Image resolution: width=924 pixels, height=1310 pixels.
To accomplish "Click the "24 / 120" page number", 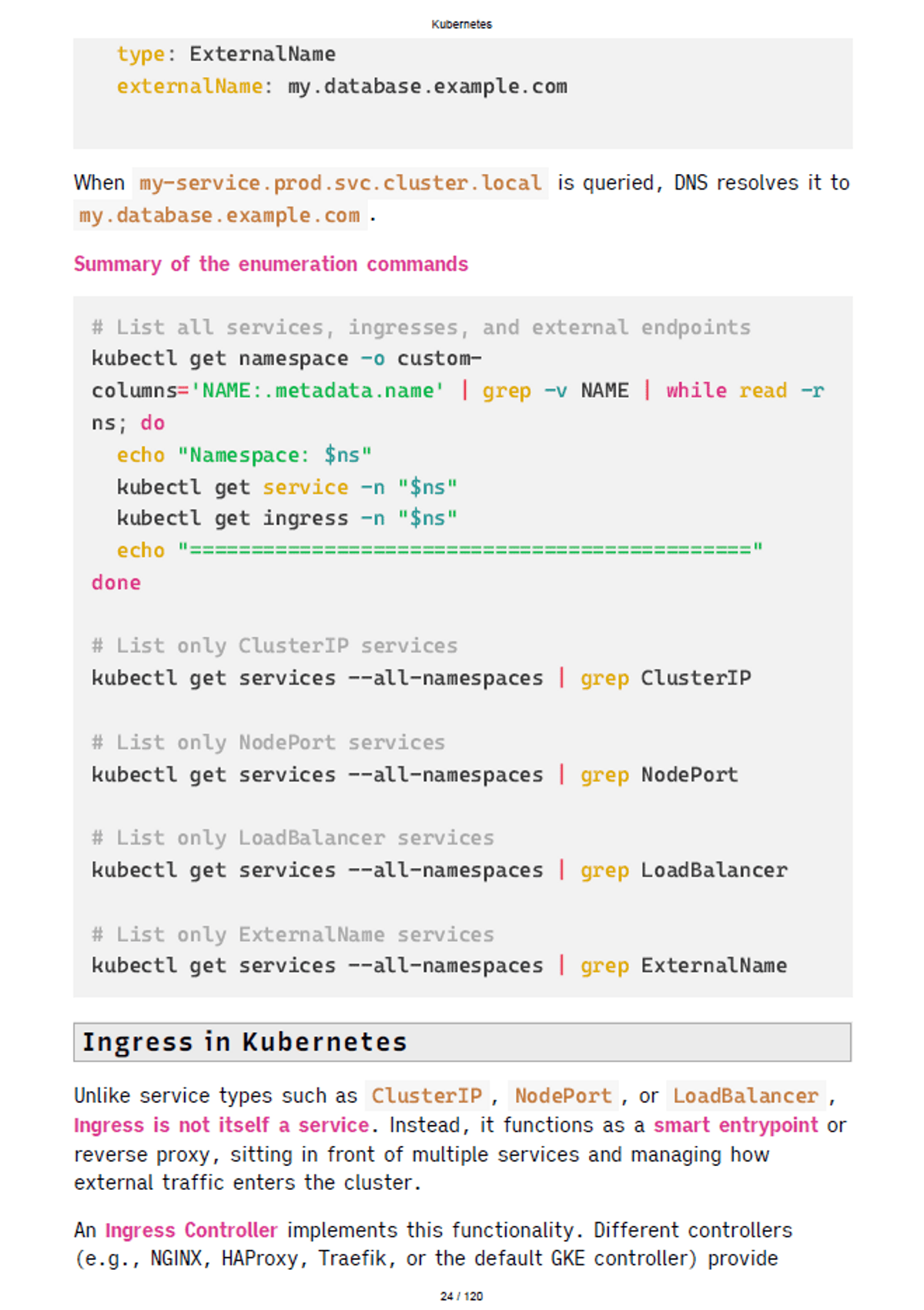I will [461, 1296].
